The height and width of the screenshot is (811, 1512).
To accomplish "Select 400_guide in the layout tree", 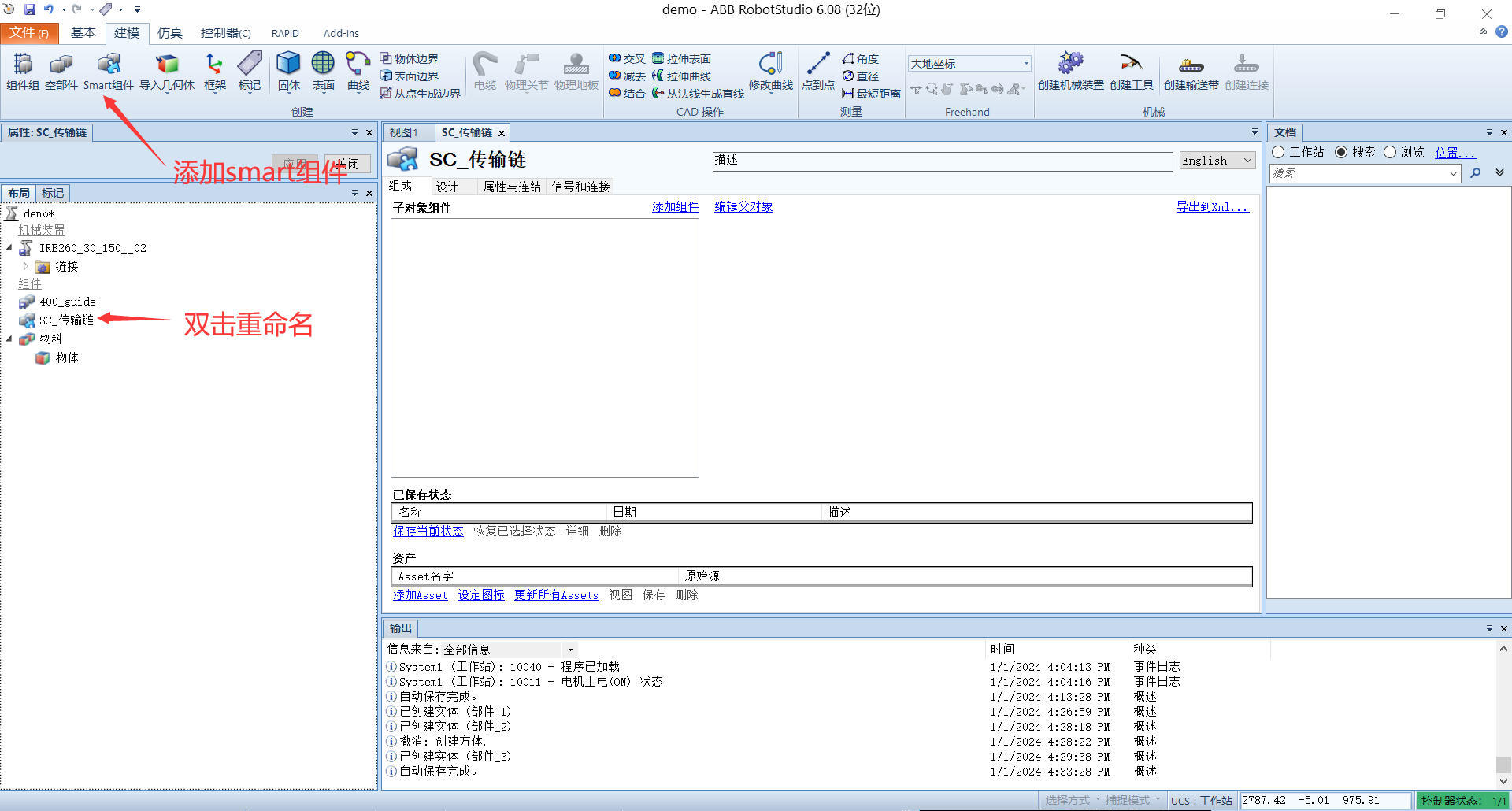I will tap(68, 302).
